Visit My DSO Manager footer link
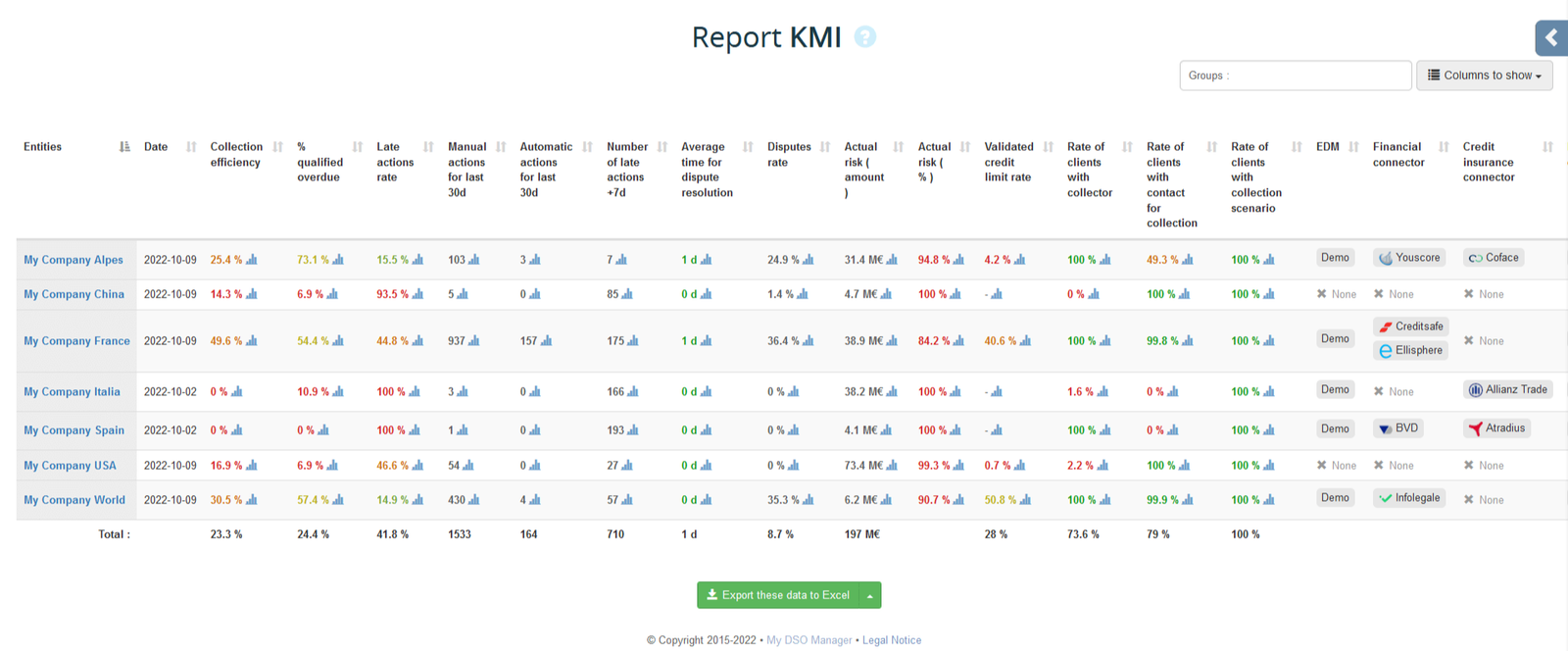 [808, 640]
